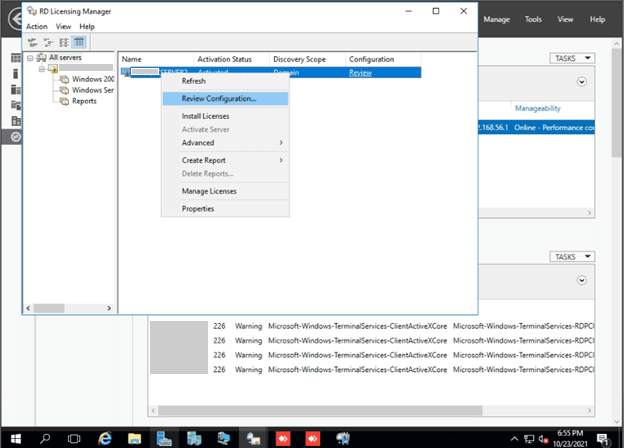624x448 pixels.
Task: Sort by Configuration column header
Action: (x=383, y=59)
